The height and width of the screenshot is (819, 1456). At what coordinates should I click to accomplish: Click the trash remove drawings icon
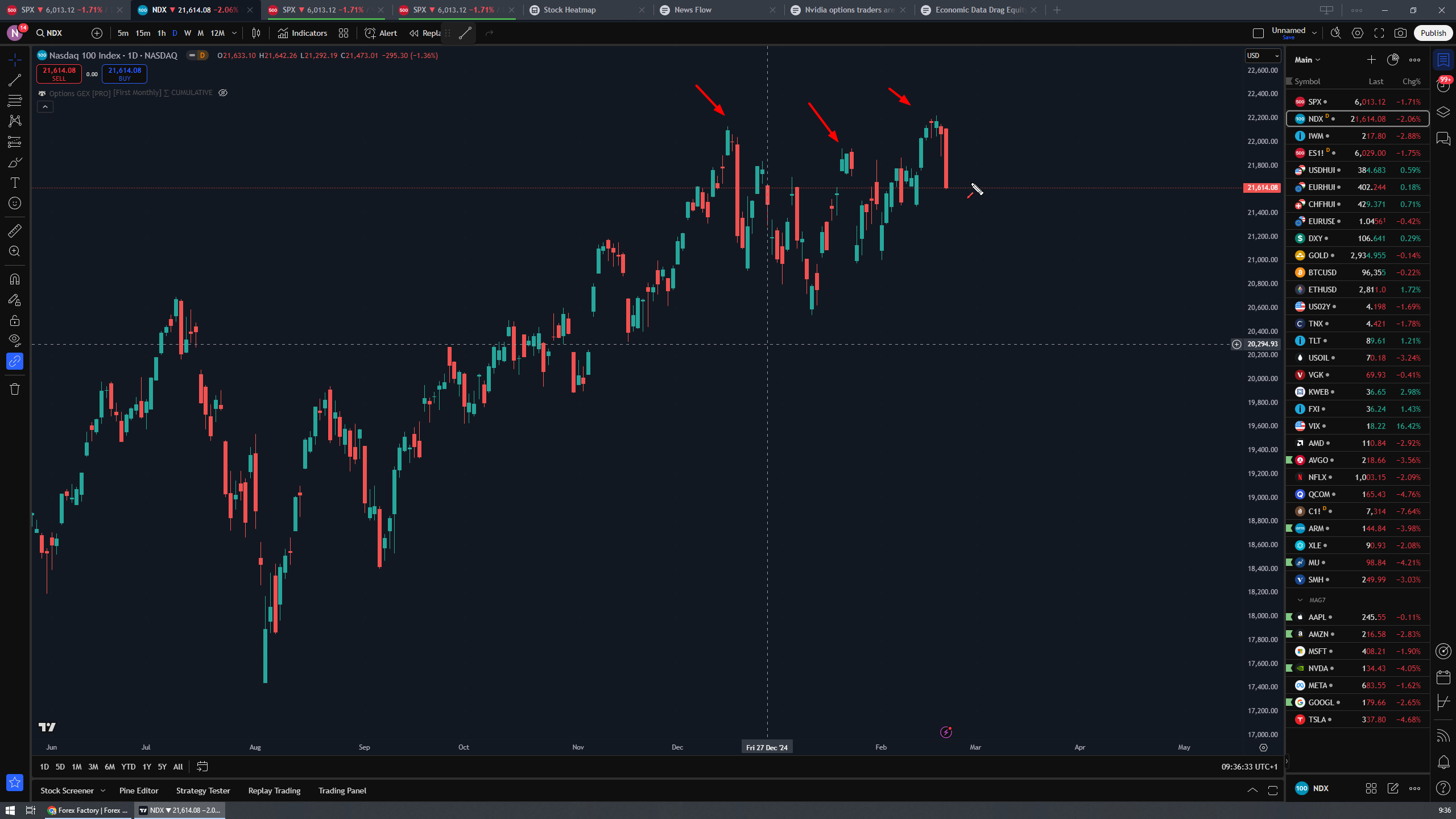15,389
